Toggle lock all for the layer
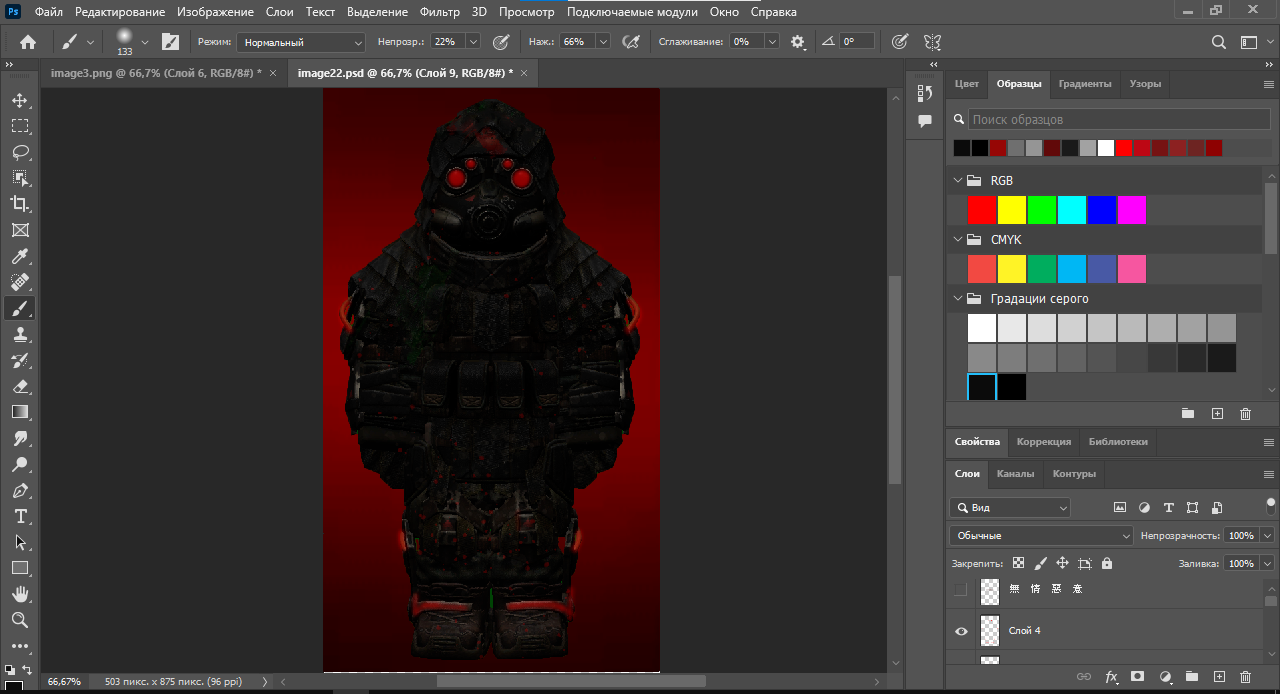The image size is (1280, 694). (1106, 563)
